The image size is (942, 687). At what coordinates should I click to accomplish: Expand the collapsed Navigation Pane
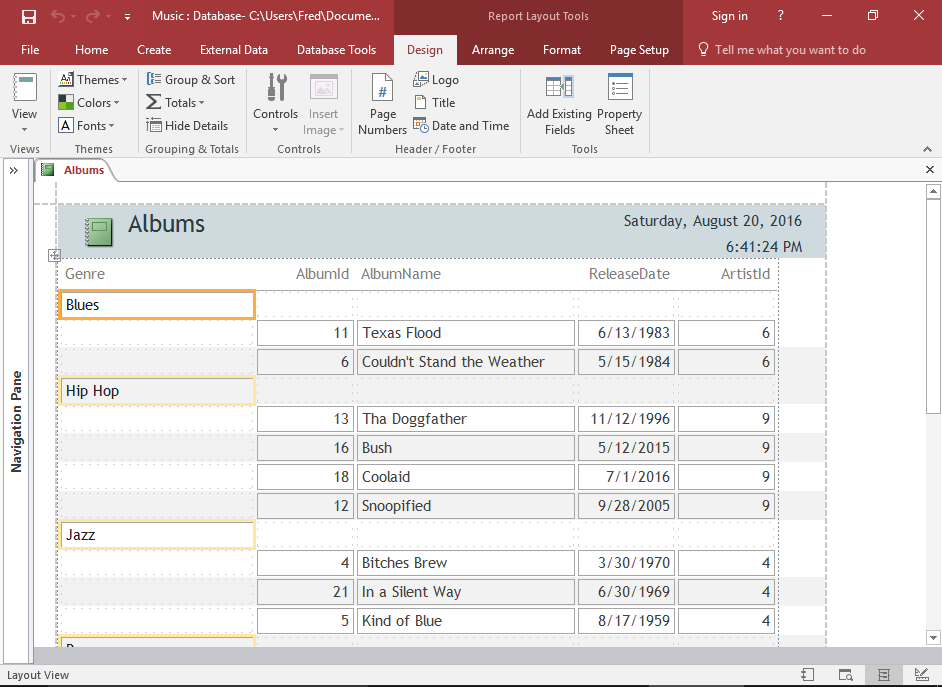pyautogui.click(x=14, y=170)
